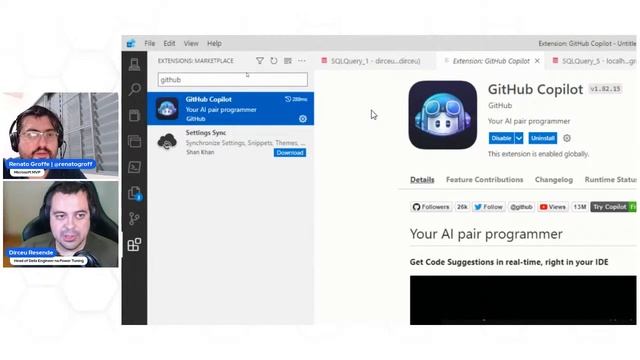Open the terminal-style activity bar icon
This screenshot has width=640, height=360.
(x=134, y=167)
